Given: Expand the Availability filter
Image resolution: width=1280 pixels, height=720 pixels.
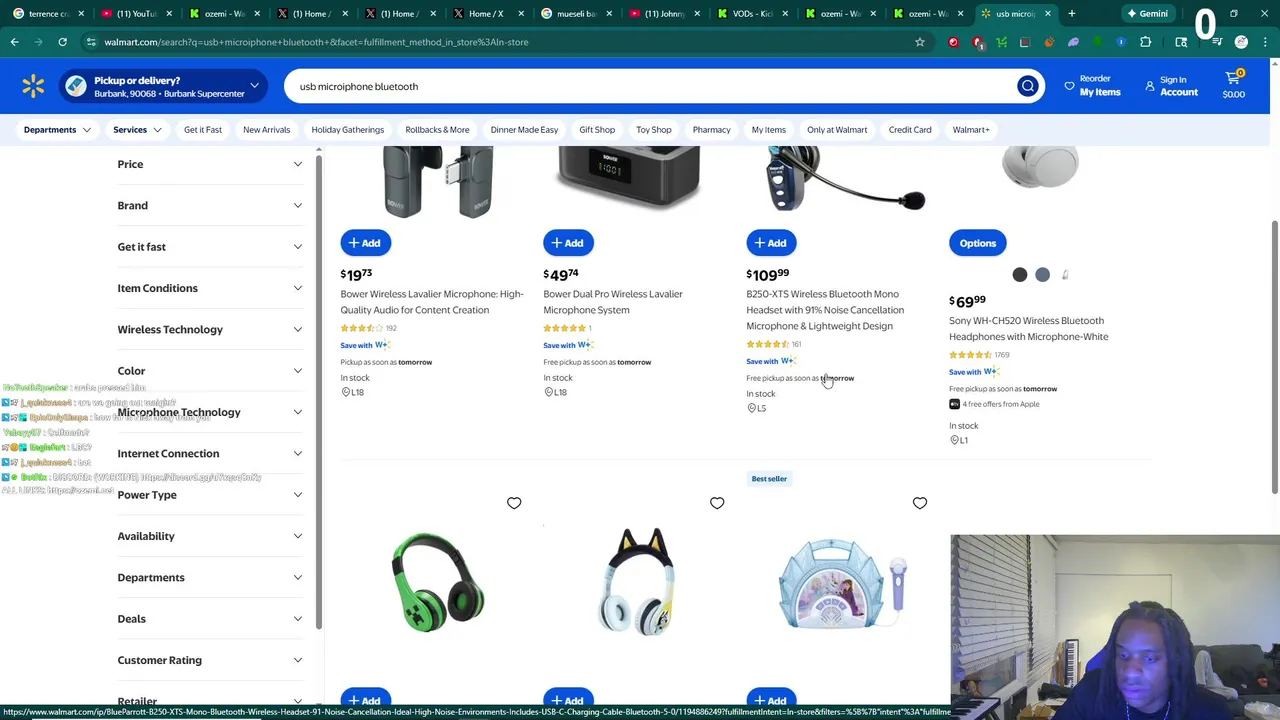Looking at the screenshot, I should coord(209,536).
